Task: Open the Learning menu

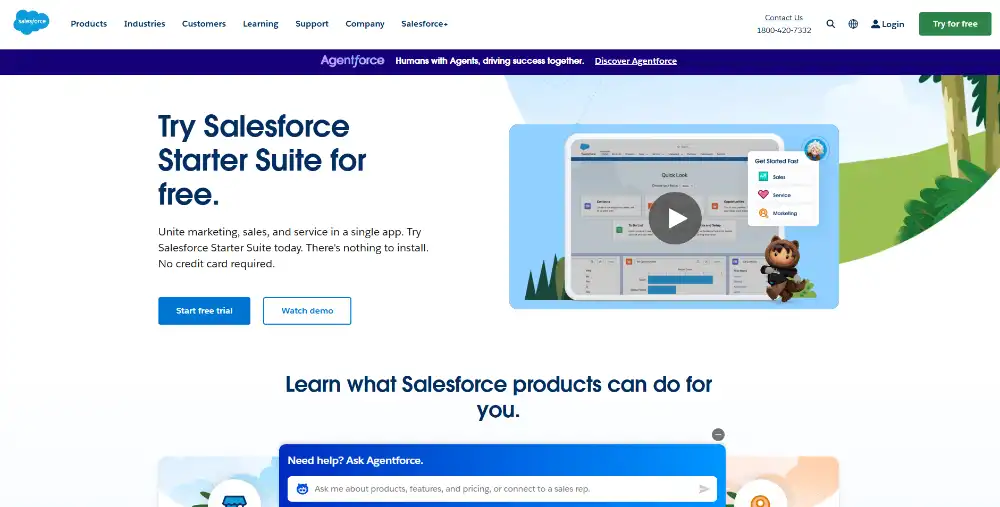Action: tap(260, 24)
